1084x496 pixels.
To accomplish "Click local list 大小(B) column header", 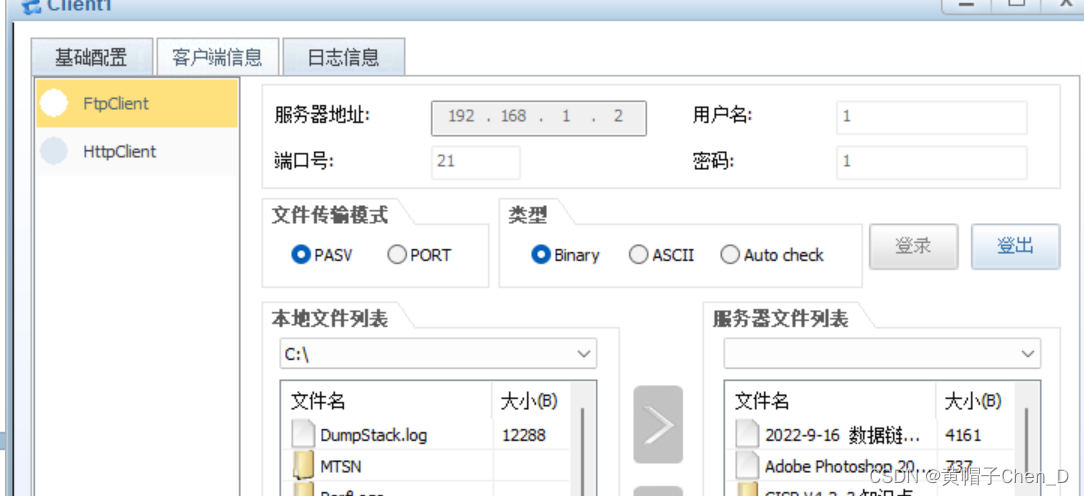I will point(530,401).
